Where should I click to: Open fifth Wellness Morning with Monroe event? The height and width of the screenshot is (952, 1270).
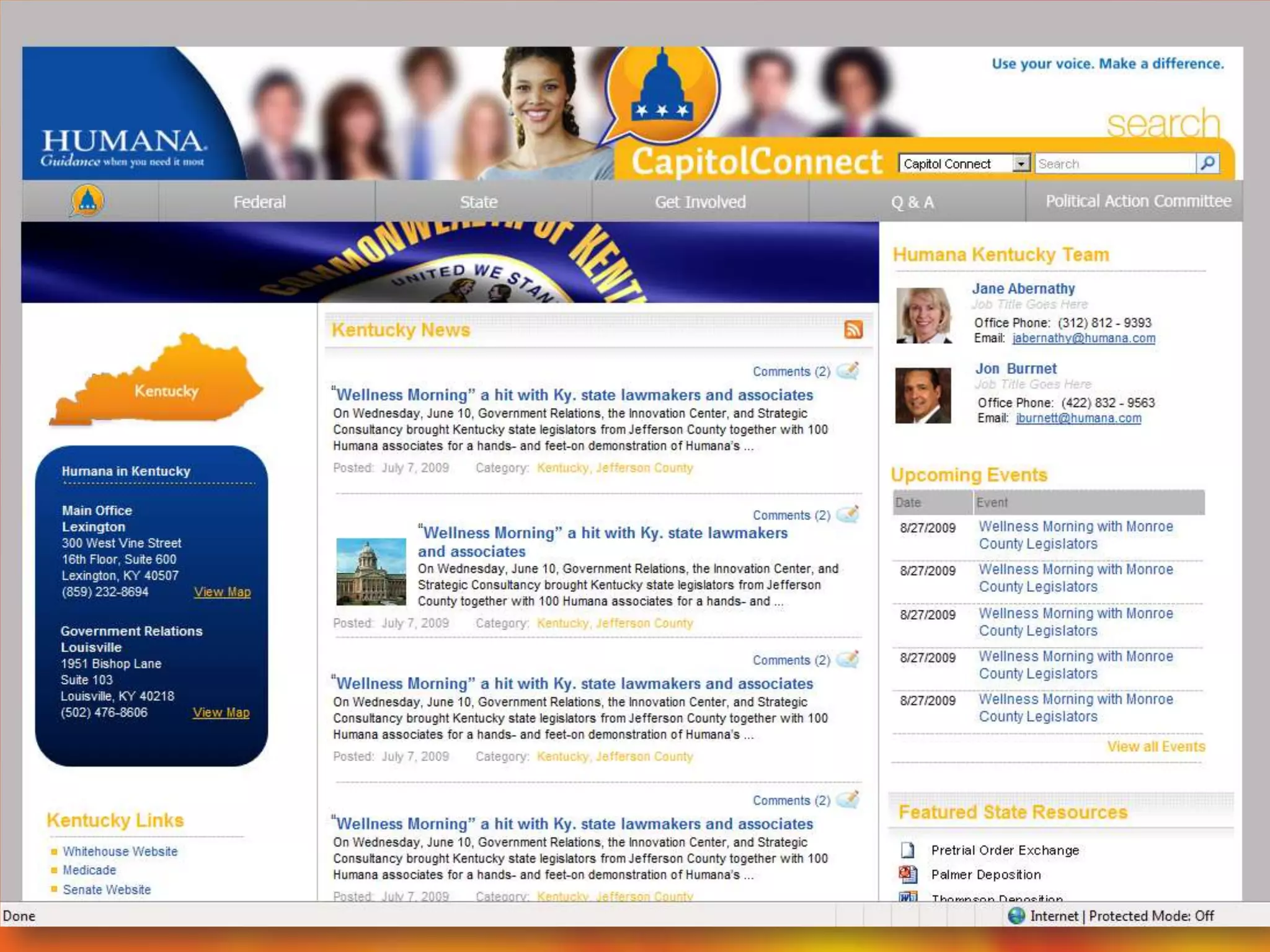[1075, 707]
